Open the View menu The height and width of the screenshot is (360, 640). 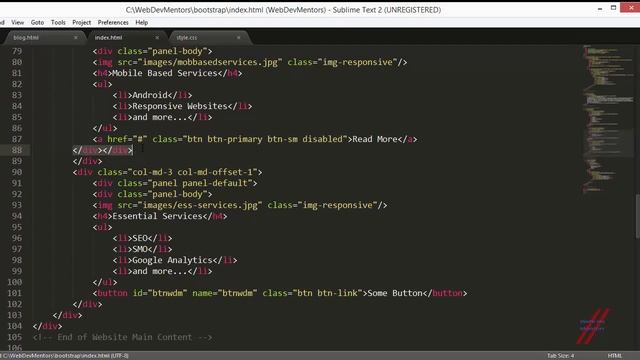pos(18,22)
